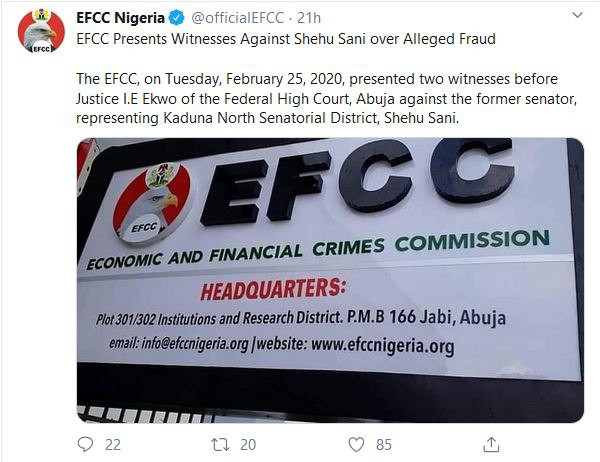Open the 21h timestamp link
This screenshot has width=600, height=462.
[308, 18]
